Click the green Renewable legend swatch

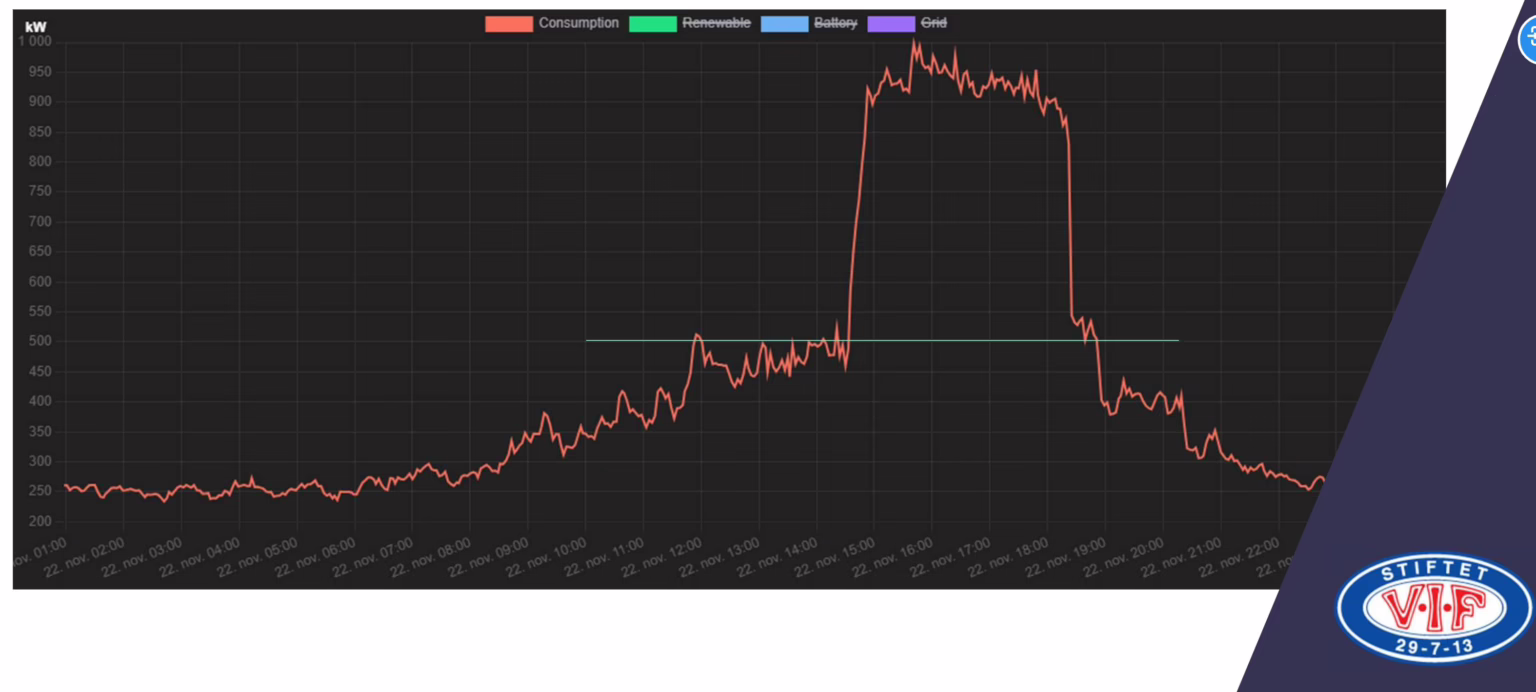[x=652, y=24]
